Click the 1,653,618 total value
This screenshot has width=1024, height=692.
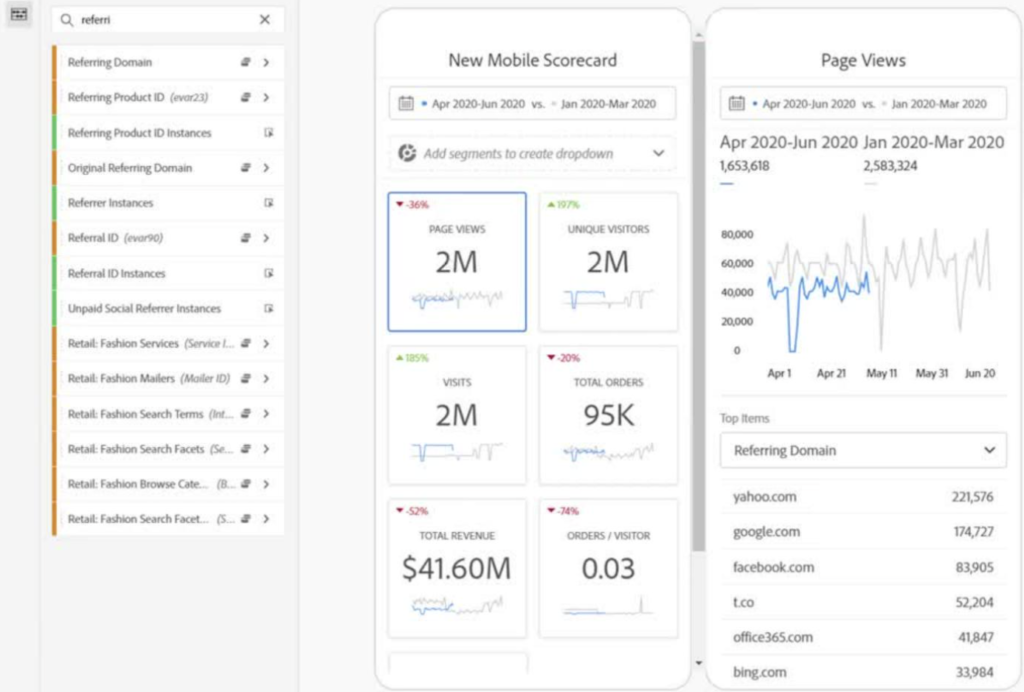pyautogui.click(x=744, y=166)
